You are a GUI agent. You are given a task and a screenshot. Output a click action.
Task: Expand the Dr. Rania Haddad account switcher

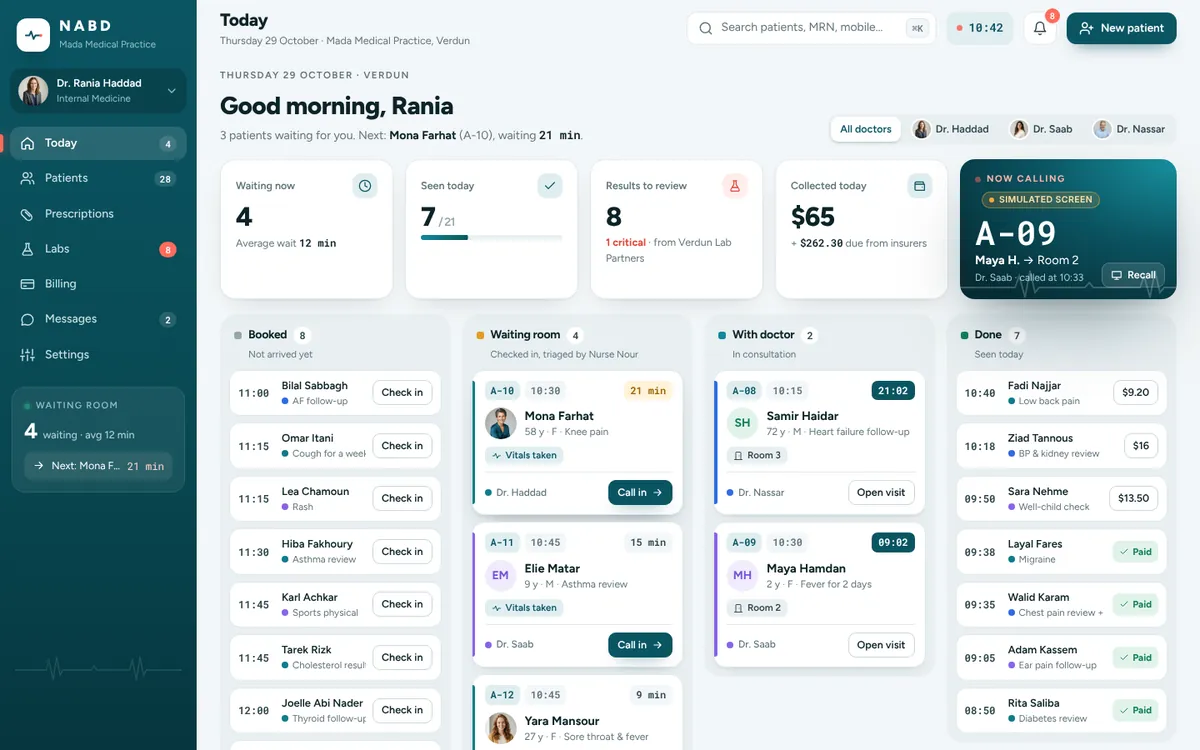point(98,91)
